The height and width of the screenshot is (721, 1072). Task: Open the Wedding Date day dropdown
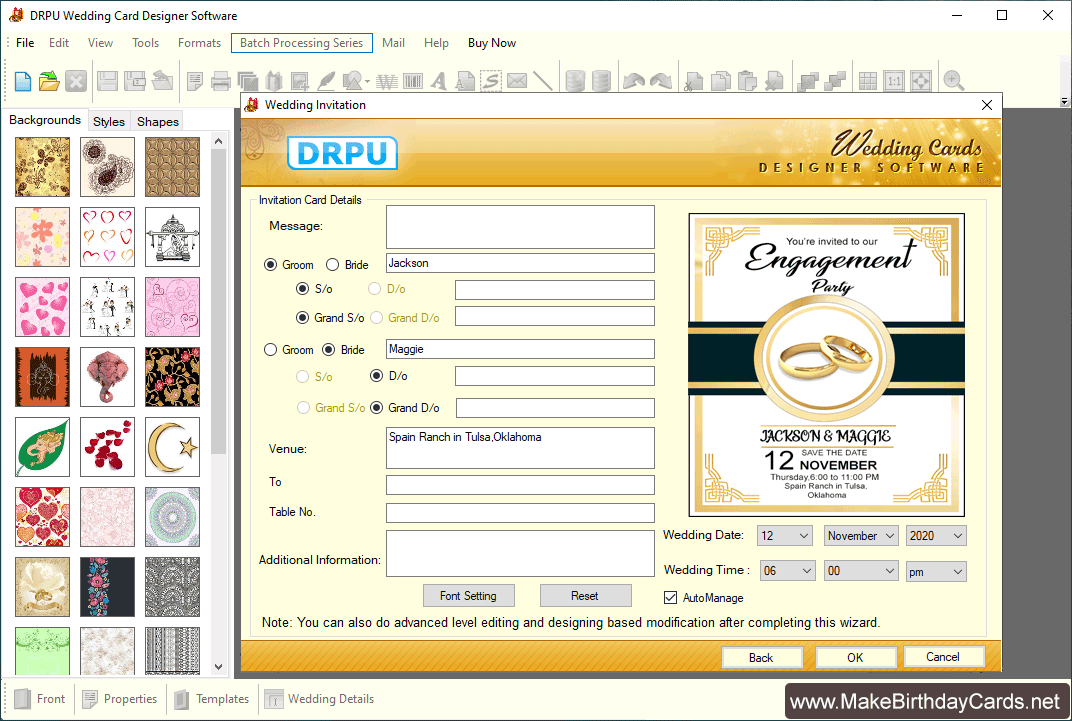[785, 536]
